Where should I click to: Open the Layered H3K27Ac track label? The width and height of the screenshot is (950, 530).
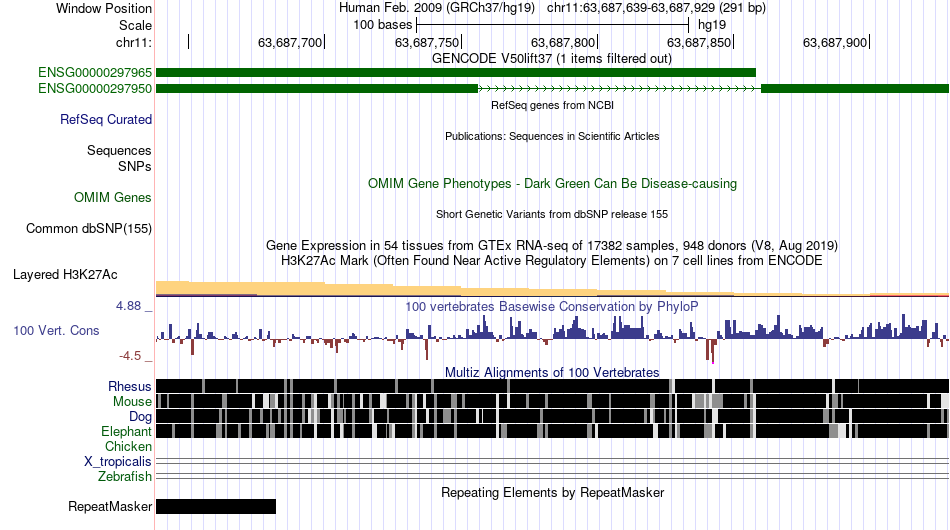tap(65, 274)
